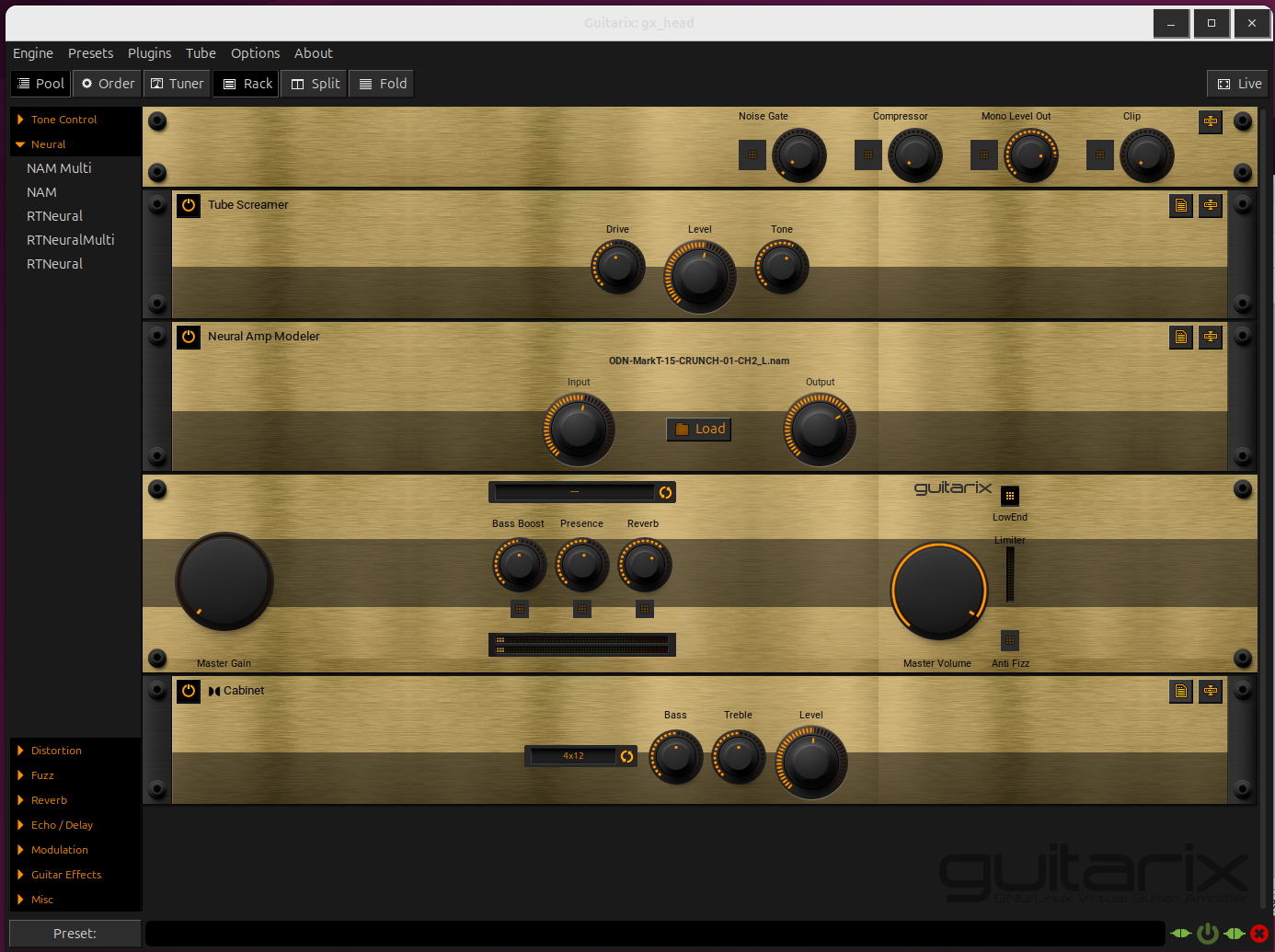Viewport: 1275px width, 952px height.
Task: Expand the Distortion plugin category
Action: pyautogui.click(x=56, y=751)
